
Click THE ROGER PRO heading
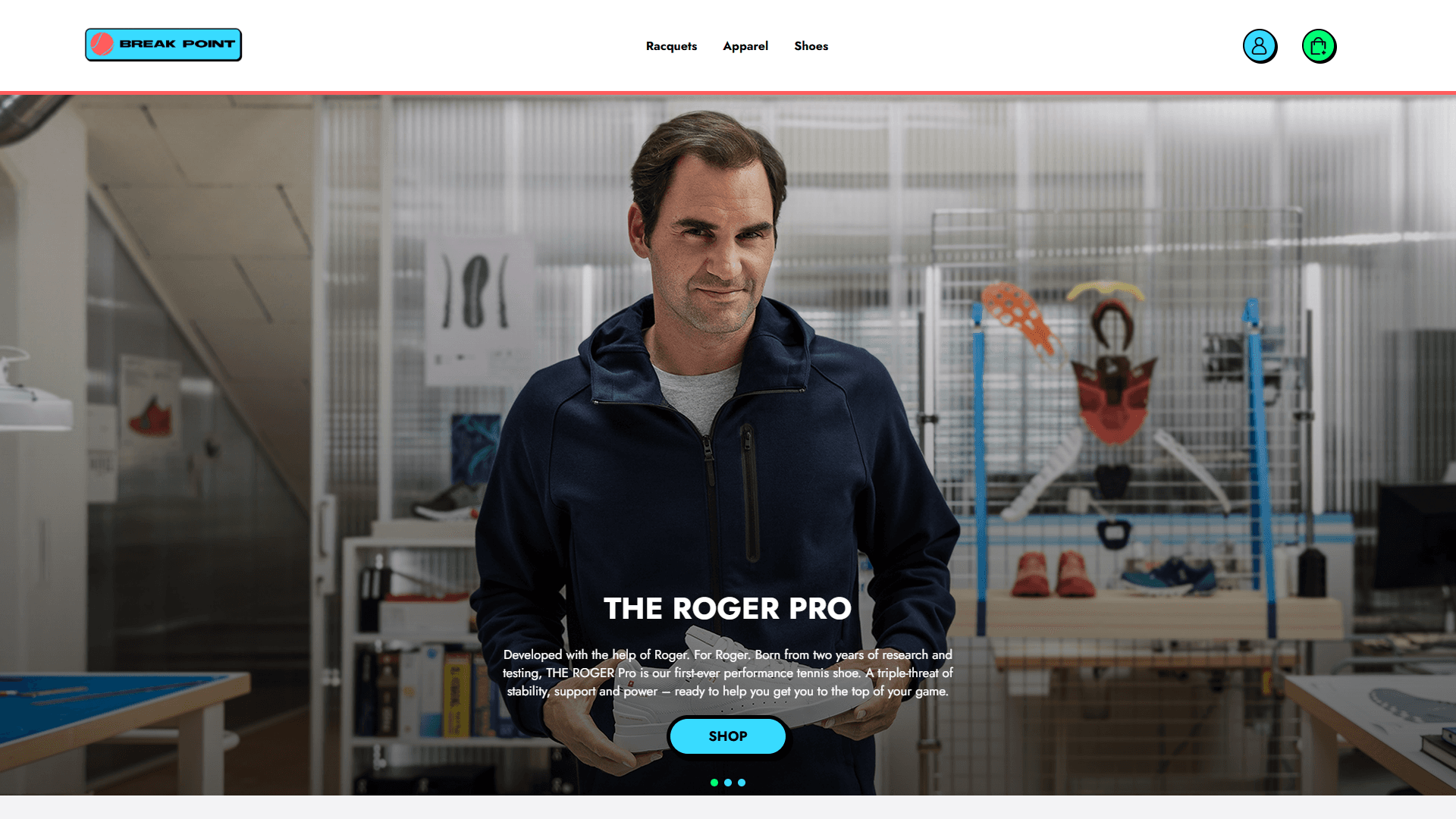(727, 608)
